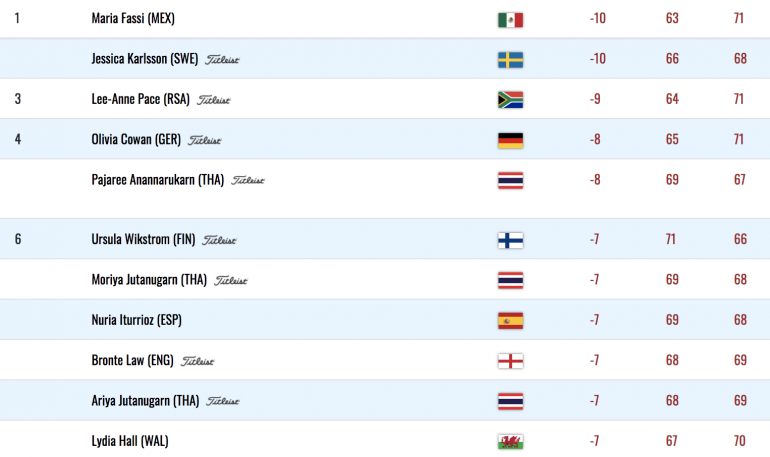Click position number 3 in the leaderboard

[x=18, y=99]
